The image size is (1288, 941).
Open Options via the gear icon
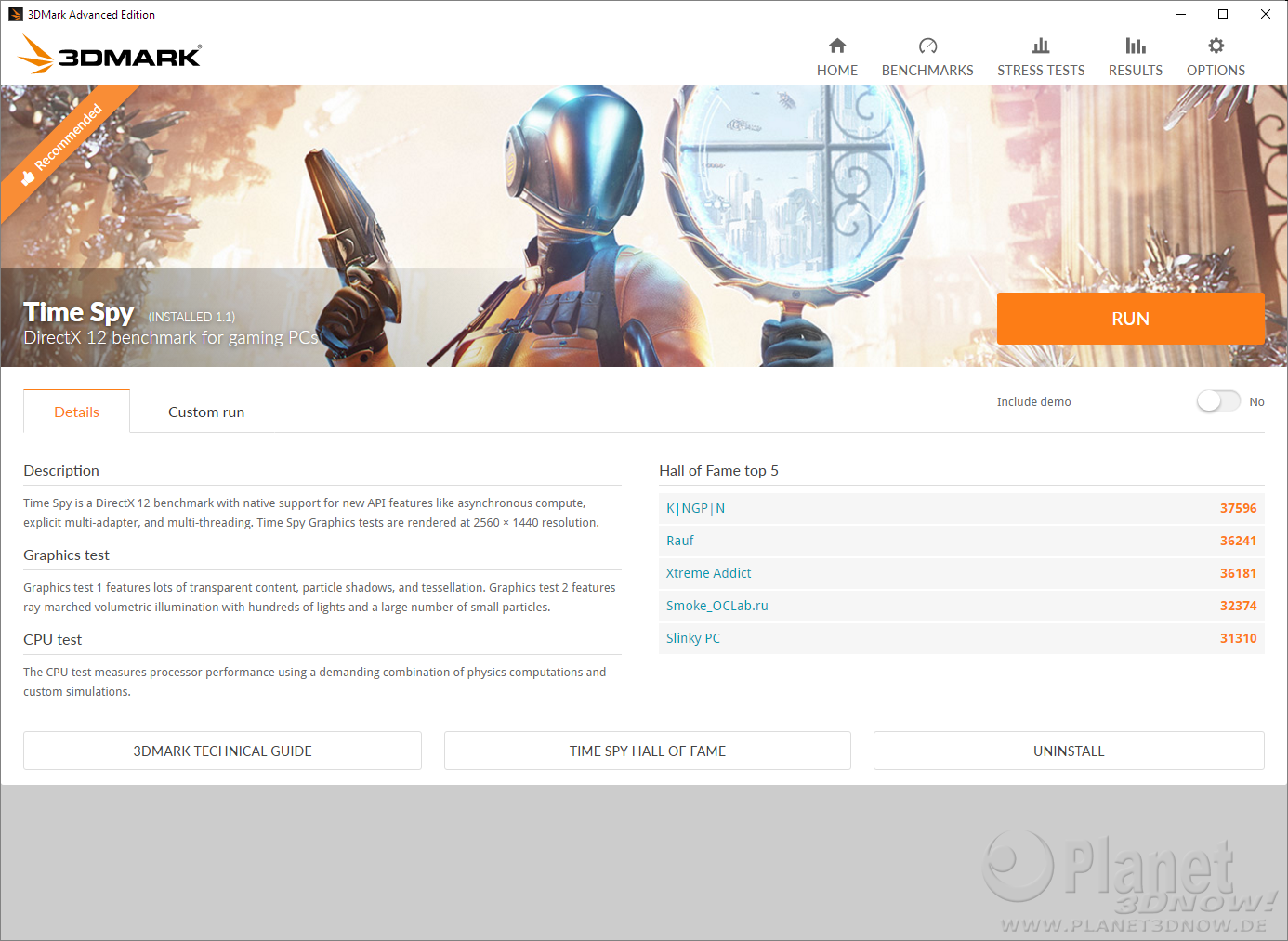tap(1216, 46)
